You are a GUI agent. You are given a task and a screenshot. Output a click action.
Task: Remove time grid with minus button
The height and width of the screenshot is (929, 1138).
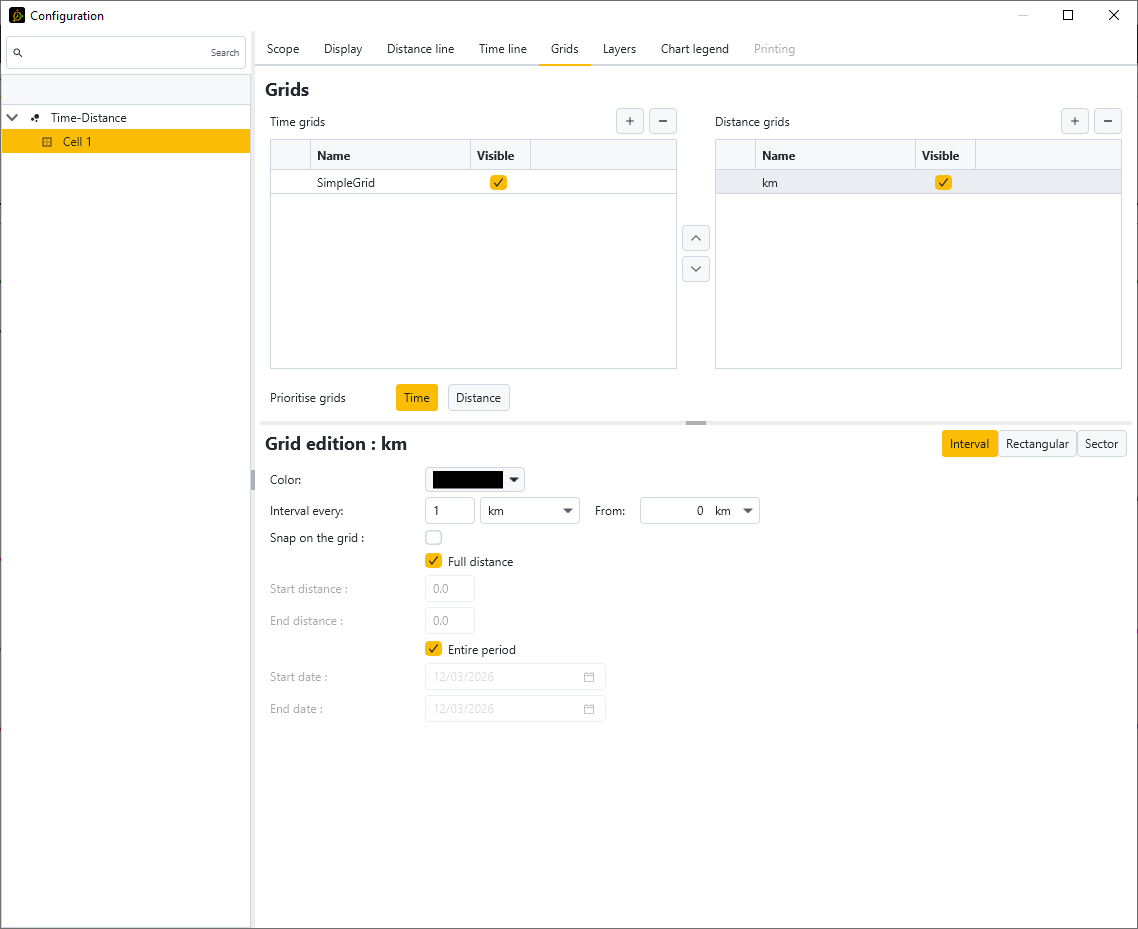point(663,122)
